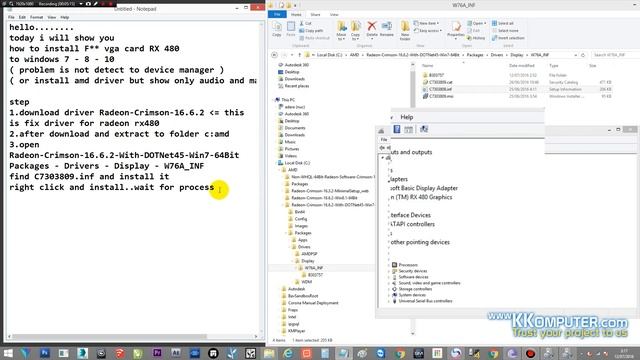The image size is (640, 360).
Task: Open Premiere Pro from the taskbar
Action: click(x=157, y=353)
